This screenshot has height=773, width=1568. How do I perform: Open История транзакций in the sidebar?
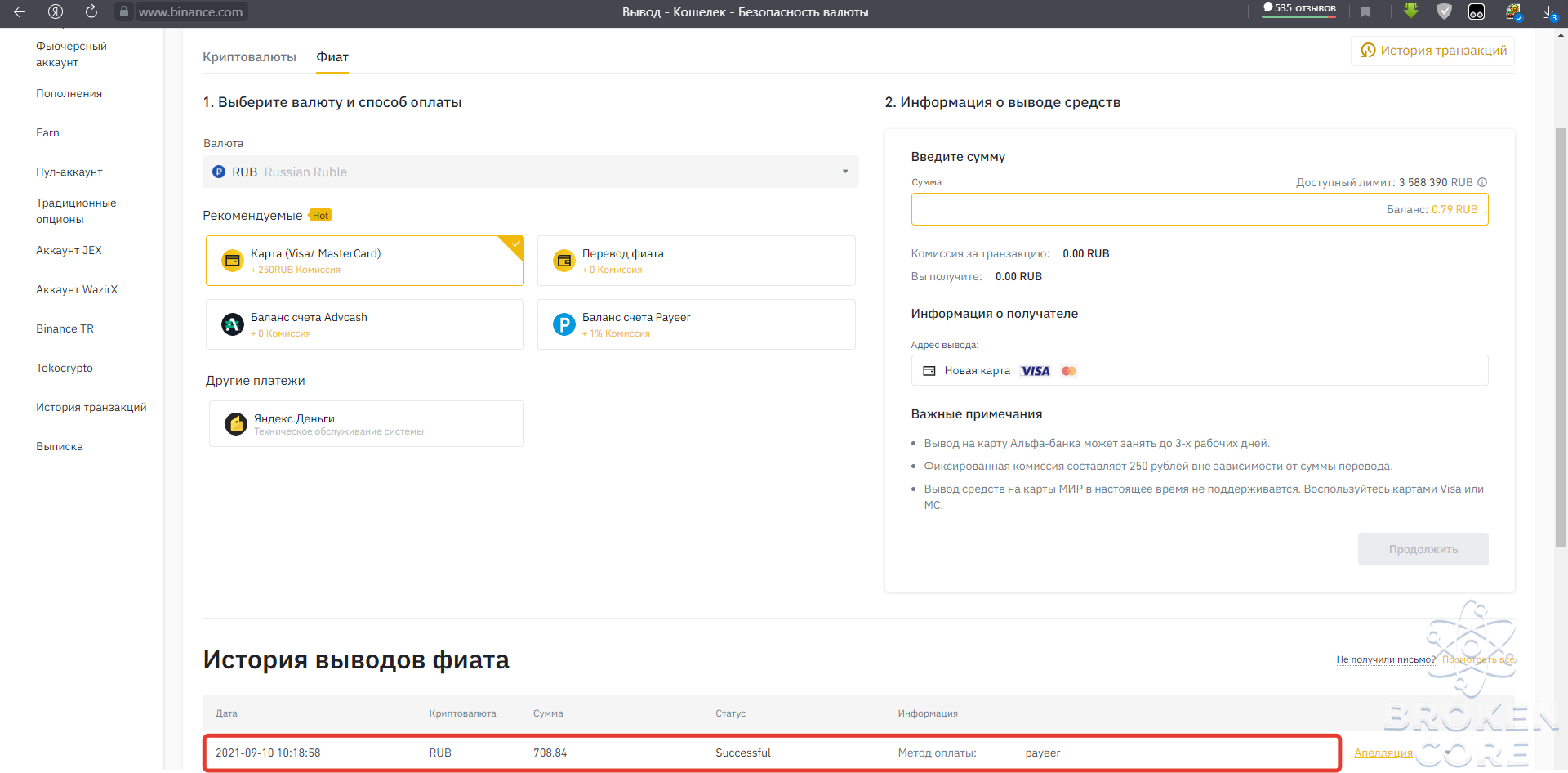91,407
